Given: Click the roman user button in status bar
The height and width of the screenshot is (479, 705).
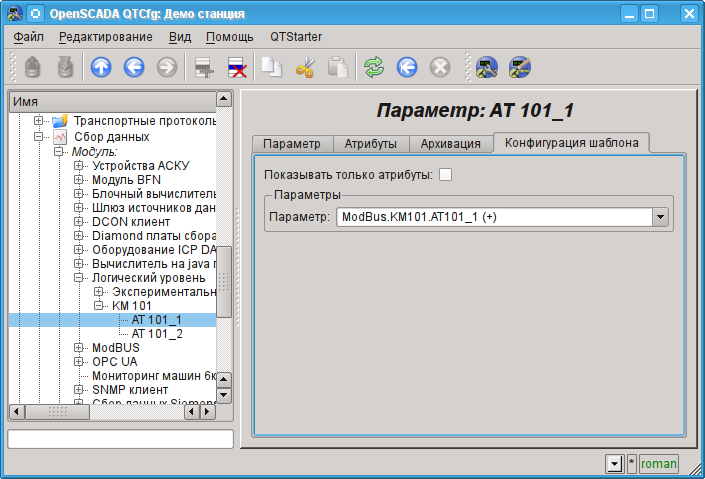Looking at the screenshot, I should click(658, 464).
